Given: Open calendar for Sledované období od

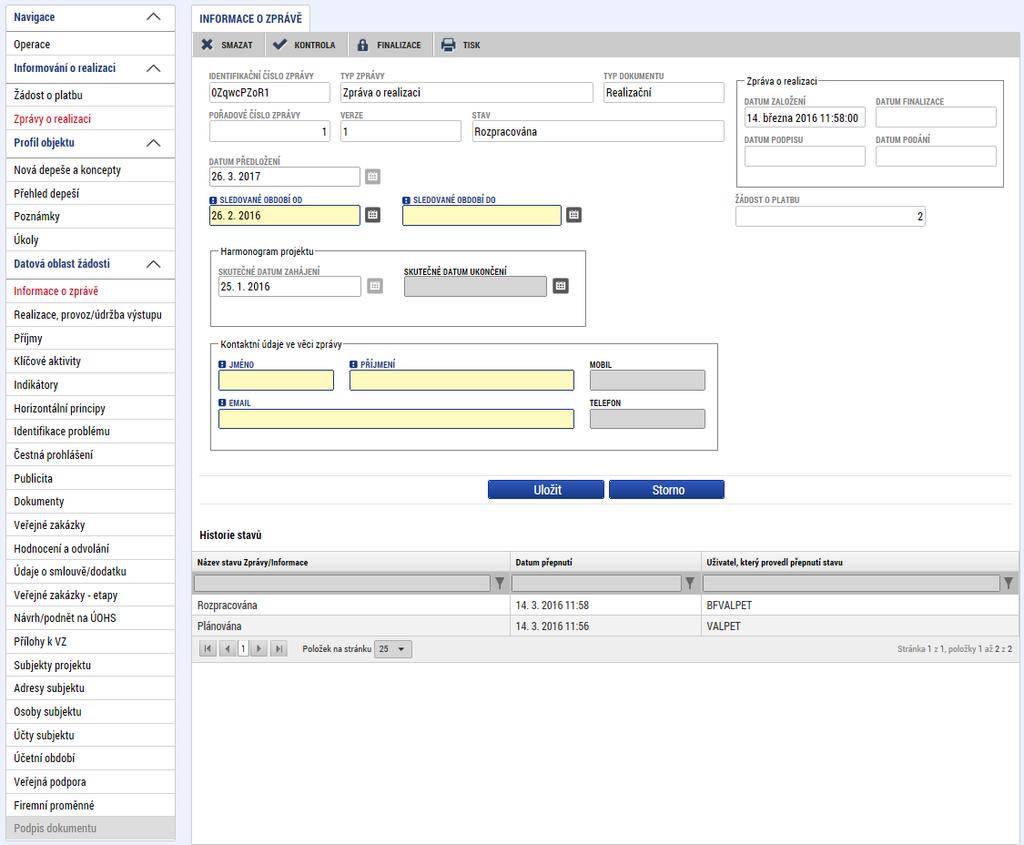Looking at the screenshot, I should tap(372, 215).
